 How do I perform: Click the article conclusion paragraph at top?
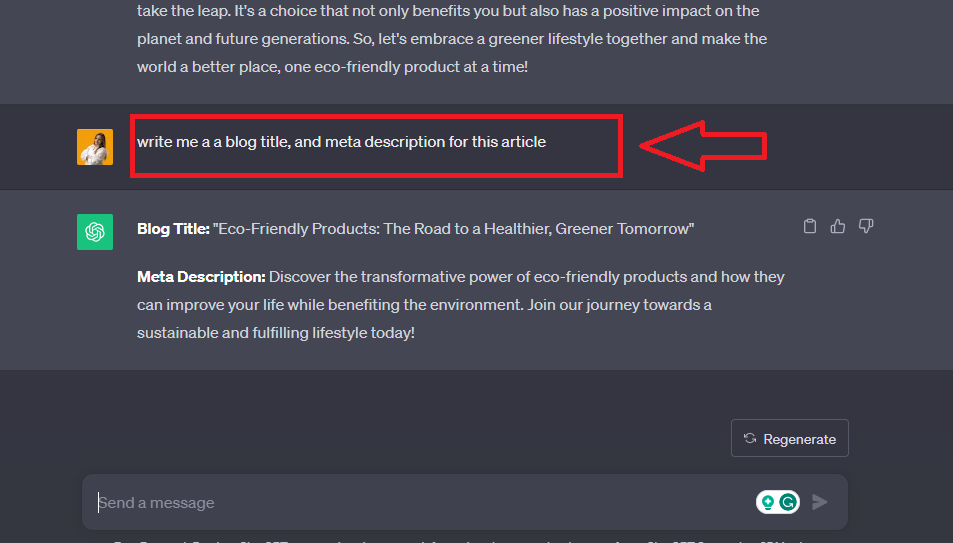pyautogui.click(x=452, y=39)
